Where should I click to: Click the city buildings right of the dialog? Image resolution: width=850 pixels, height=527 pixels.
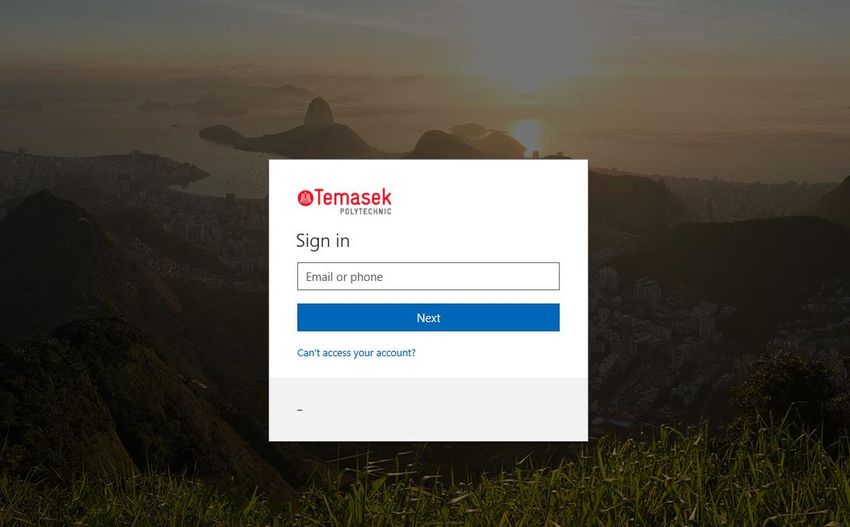[678, 325]
